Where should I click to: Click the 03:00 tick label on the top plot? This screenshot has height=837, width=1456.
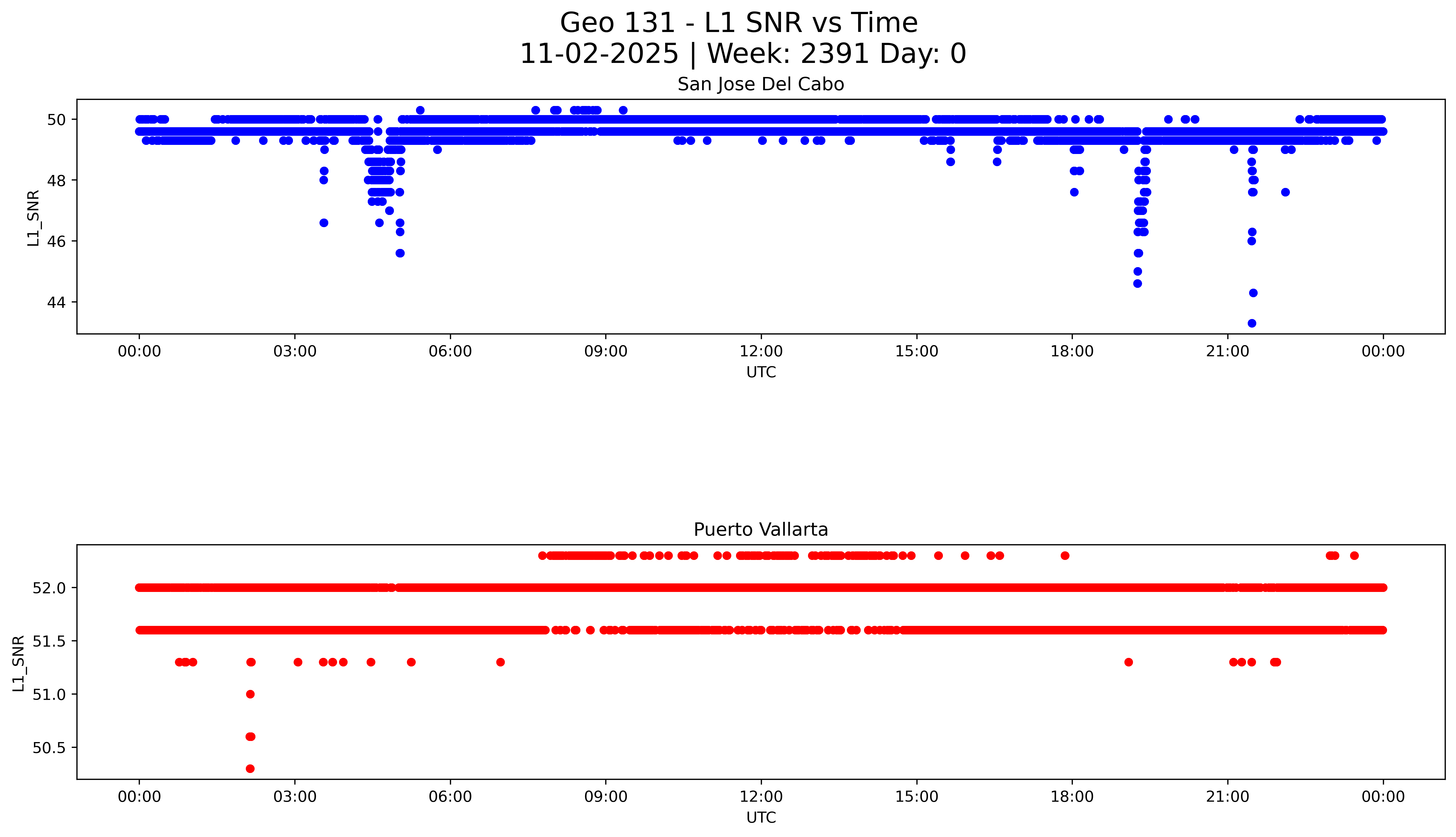click(295, 351)
